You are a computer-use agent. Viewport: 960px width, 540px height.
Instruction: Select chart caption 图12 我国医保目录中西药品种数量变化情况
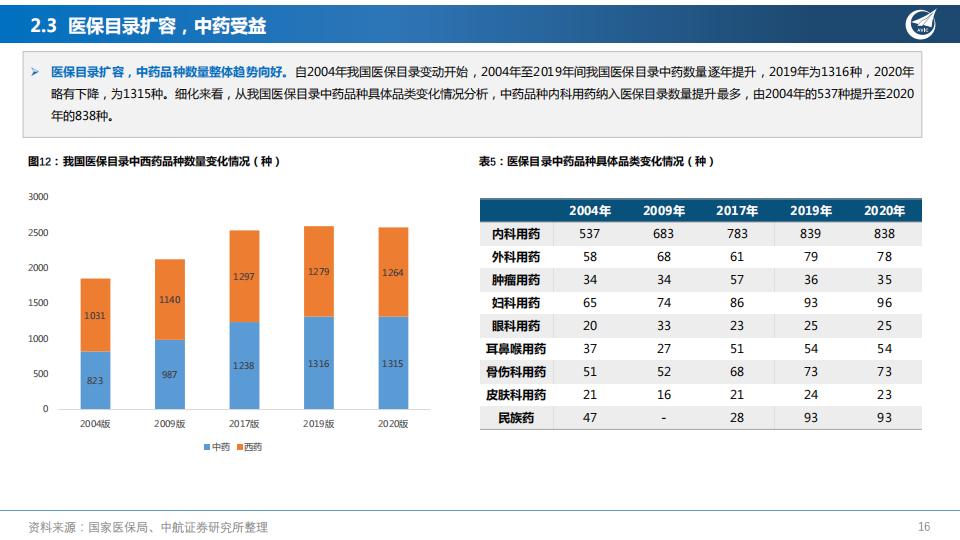pyautogui.click(x=154, y=162)
